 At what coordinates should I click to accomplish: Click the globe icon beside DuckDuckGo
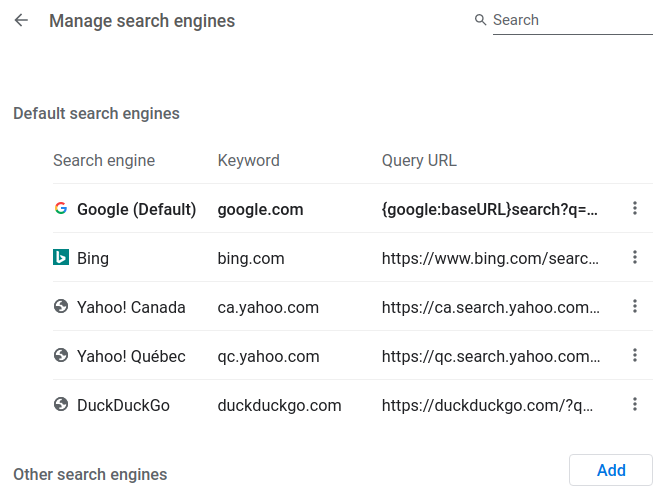pyautogui.click(x=61, y=404)
